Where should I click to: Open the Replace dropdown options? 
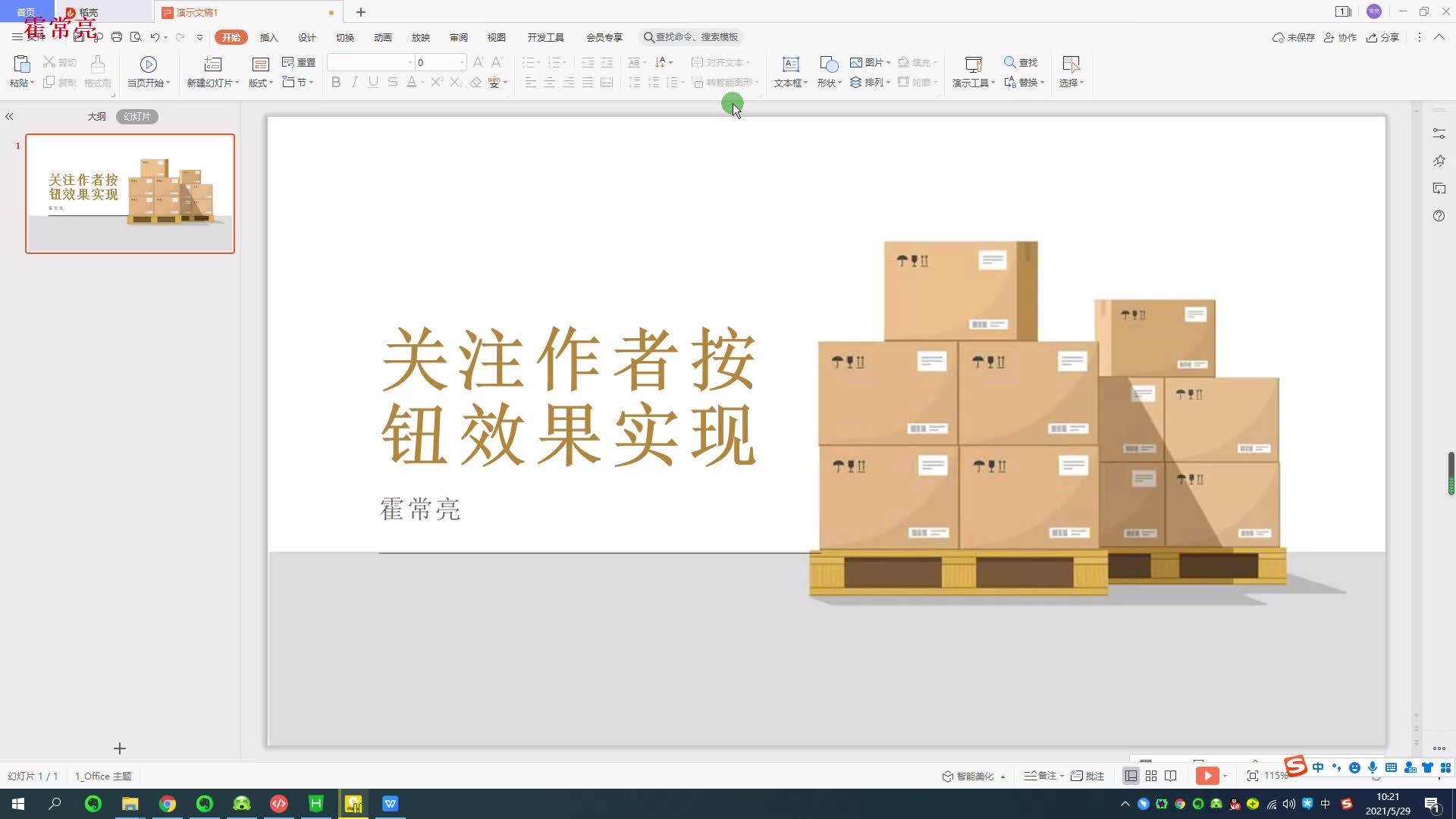pos(1041,82)
